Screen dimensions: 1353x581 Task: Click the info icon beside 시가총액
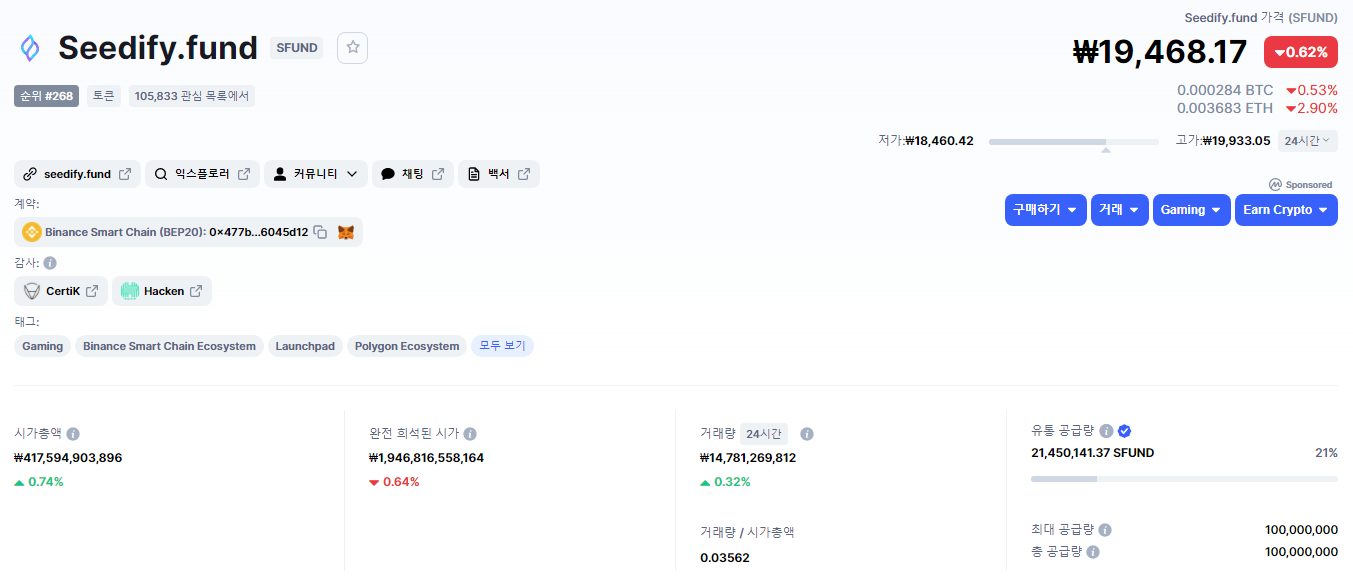(x=73, y=434)
